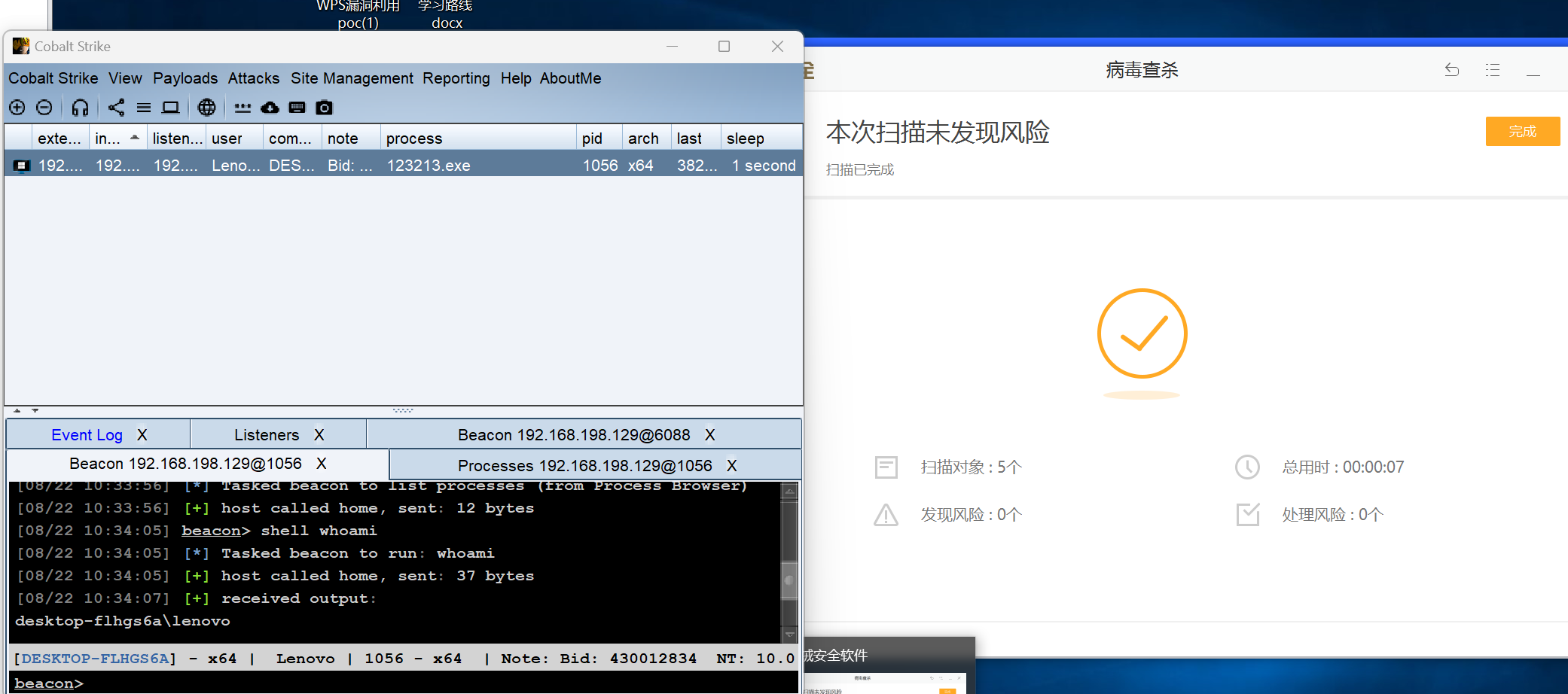The width and height of the screenshot is (1568, 694).
Task: Open the AboutMe menu
Action: [x=570, y=78]
